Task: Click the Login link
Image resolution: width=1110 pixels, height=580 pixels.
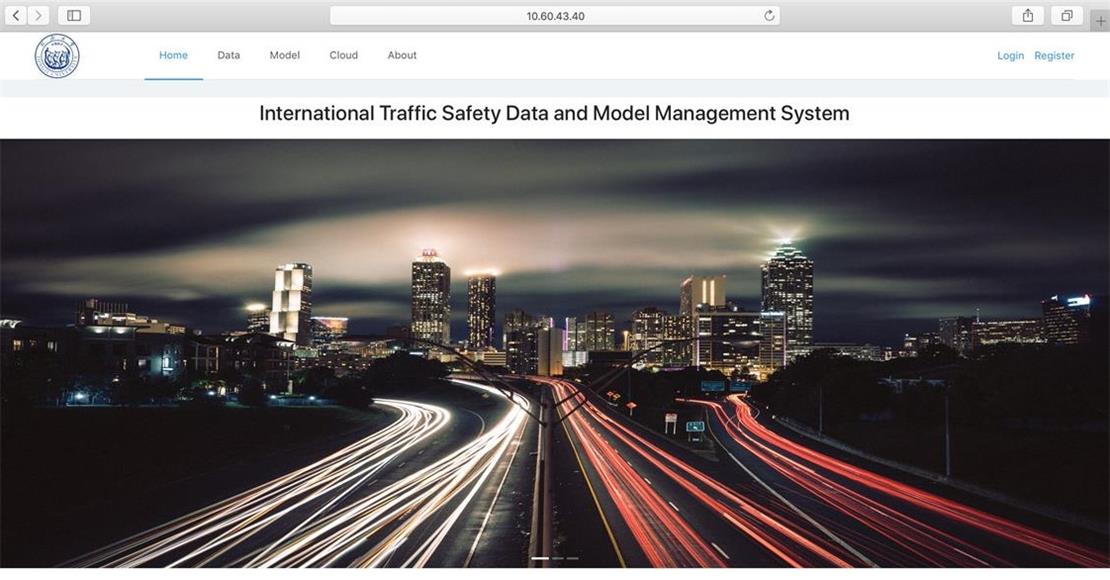Action: [x=1010, y=56]
